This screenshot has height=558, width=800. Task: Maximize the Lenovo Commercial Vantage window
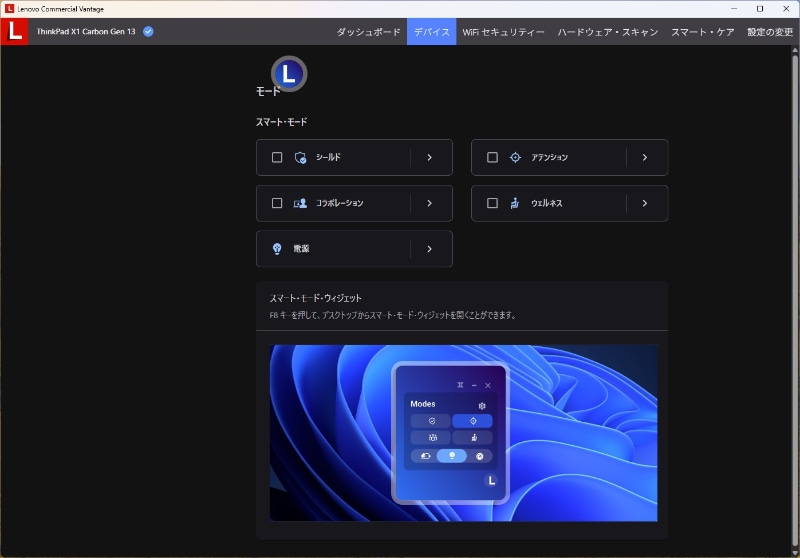pyautogui.click(x=760, y=9)
